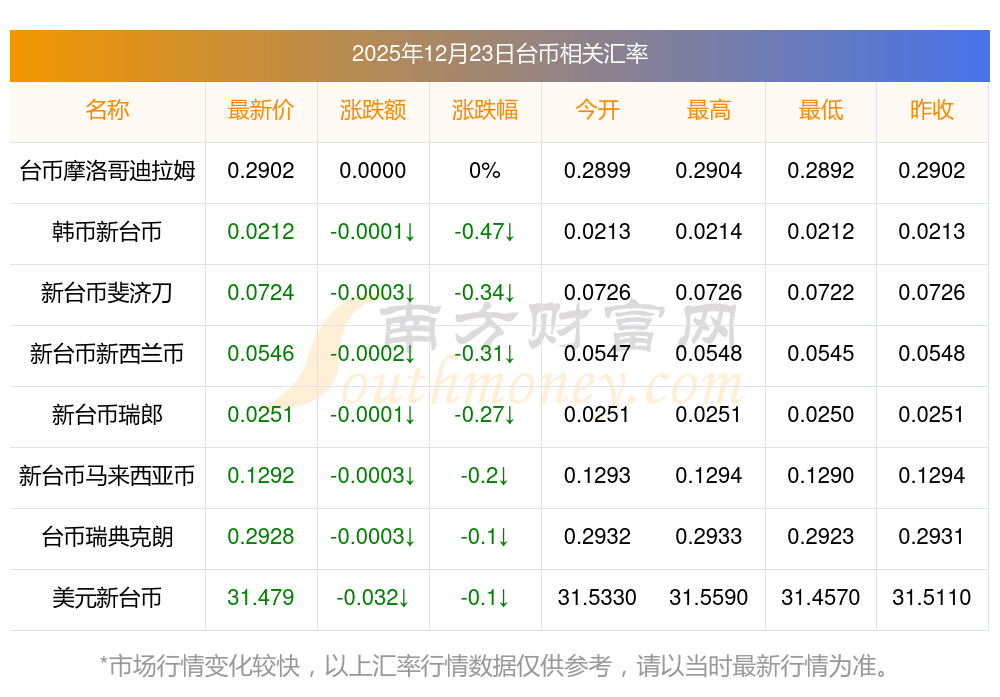Select the 最新价 column header
The height and width of the screenshot is (697, 1000).
tap(261, 111)
